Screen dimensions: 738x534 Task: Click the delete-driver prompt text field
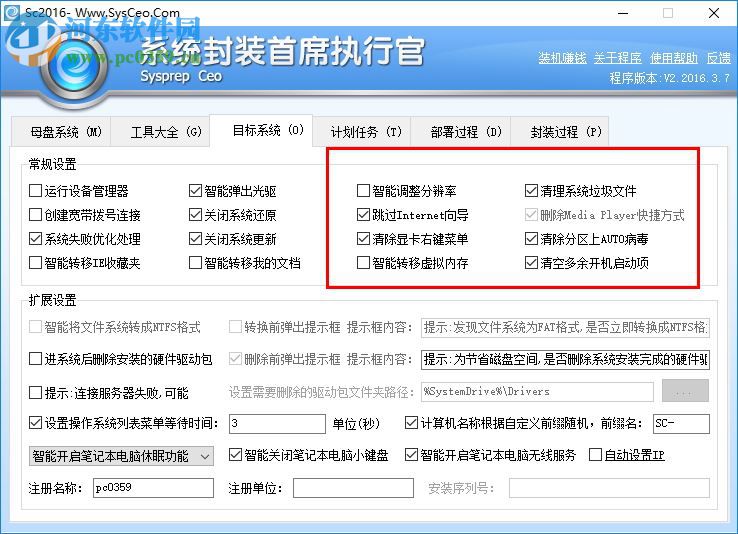point(565,360)
